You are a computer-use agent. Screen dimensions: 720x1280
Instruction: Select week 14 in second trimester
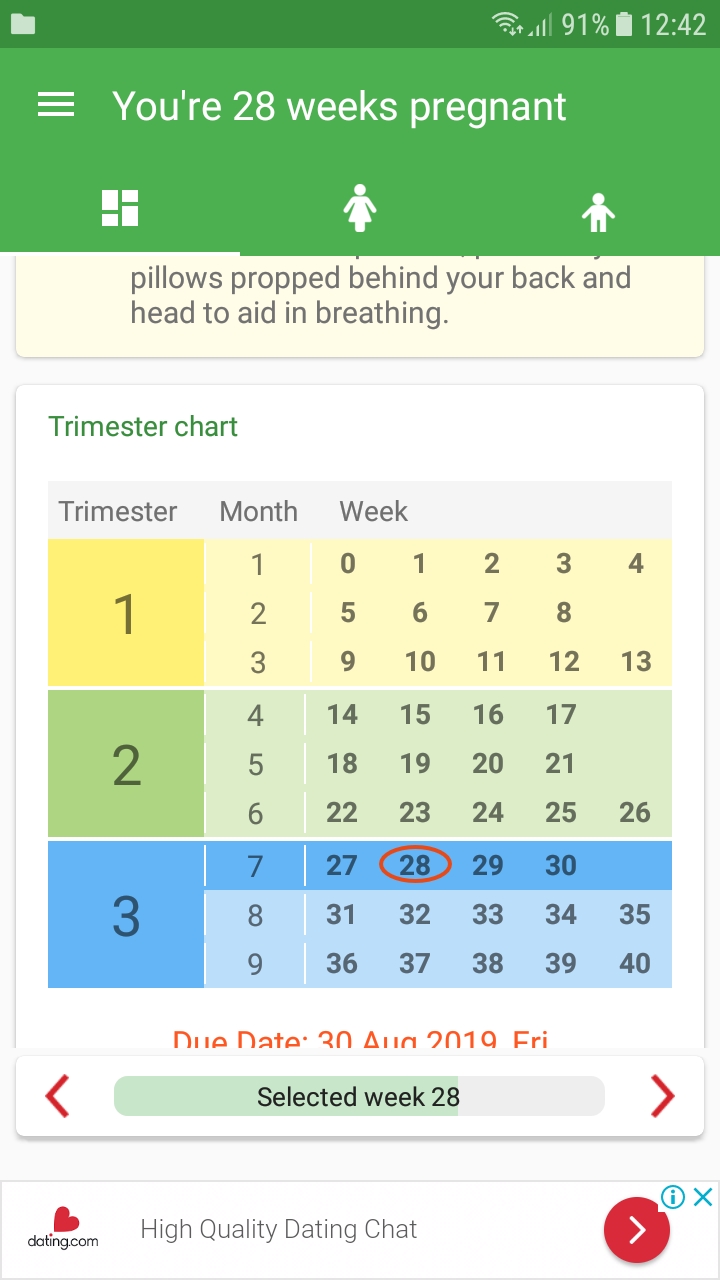tap(342, 714)
